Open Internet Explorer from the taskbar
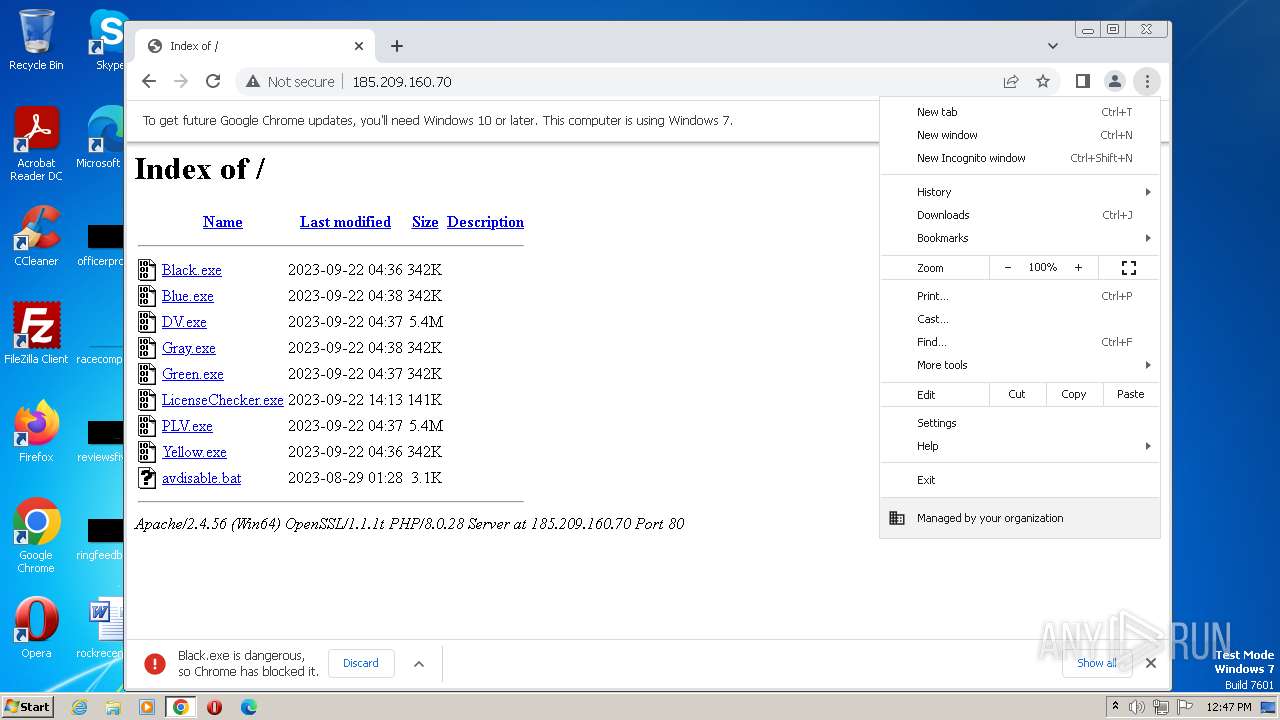This screenshot has height=720, width=1280. 80,707
